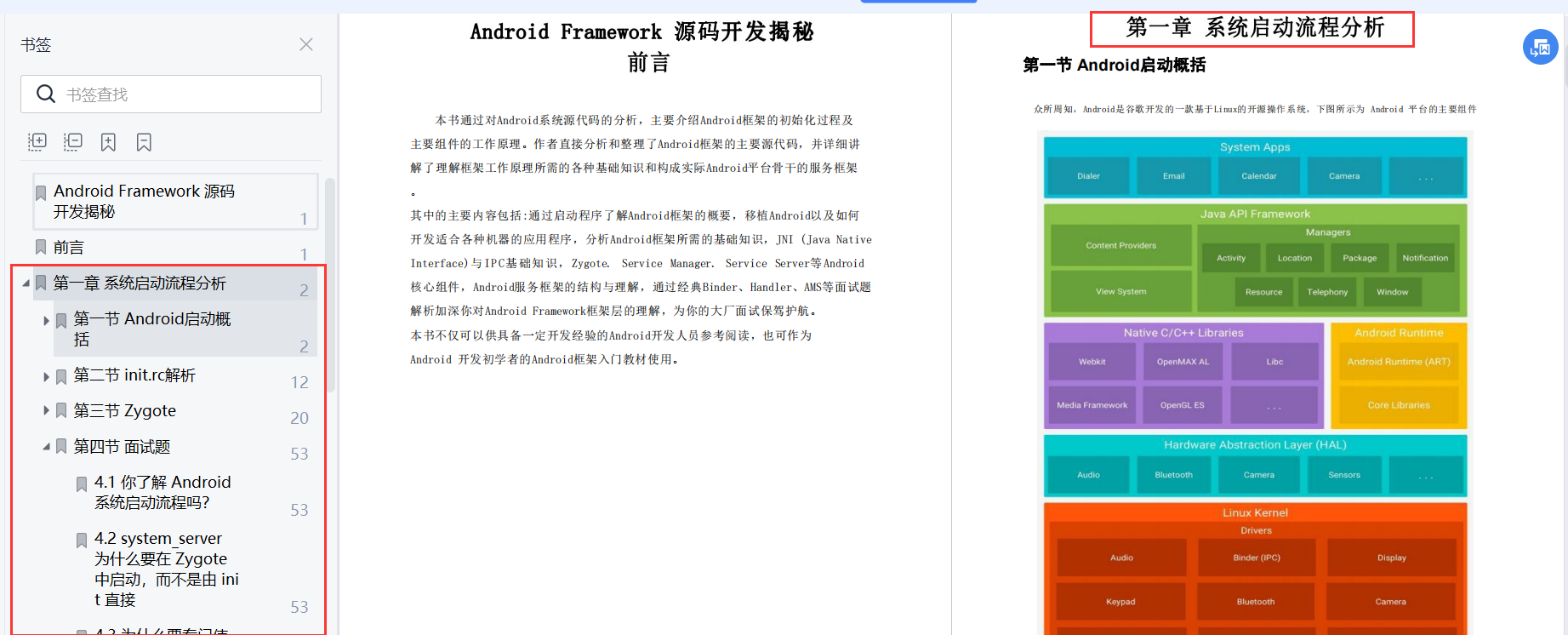
Task: Click the Sensors box in HAL layer
Action: [1344, 475]
